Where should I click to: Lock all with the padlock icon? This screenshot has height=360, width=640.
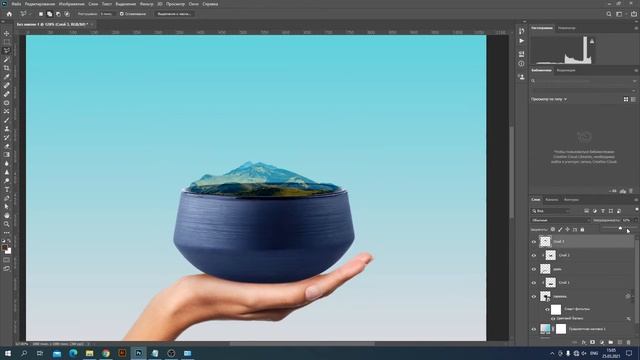[582, 230]
